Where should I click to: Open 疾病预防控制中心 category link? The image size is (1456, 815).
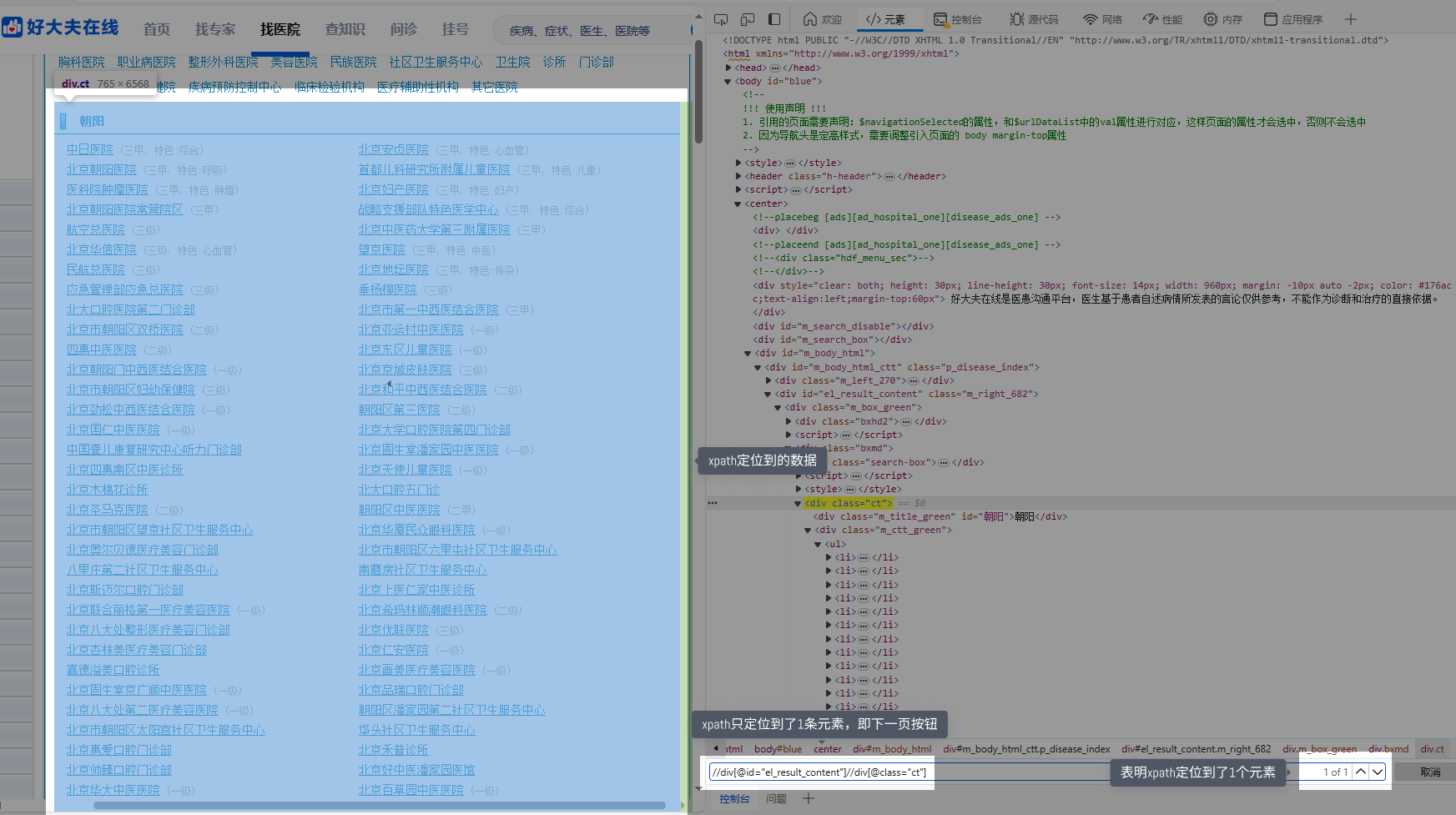tap(234, 87)
